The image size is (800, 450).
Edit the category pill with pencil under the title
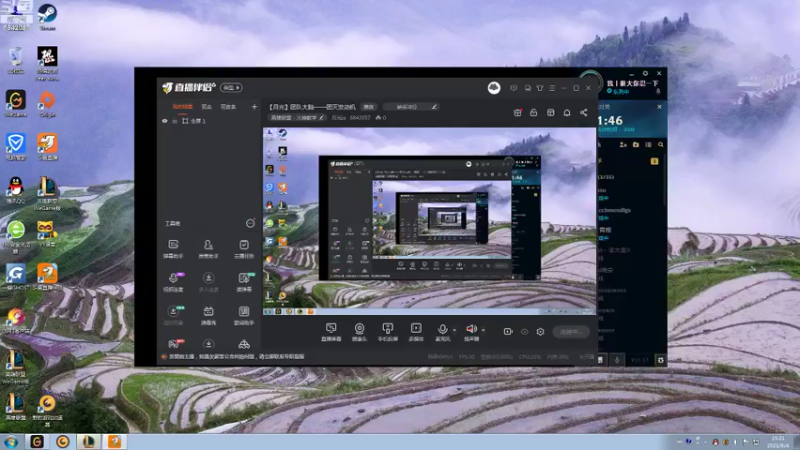click(297, 117)
